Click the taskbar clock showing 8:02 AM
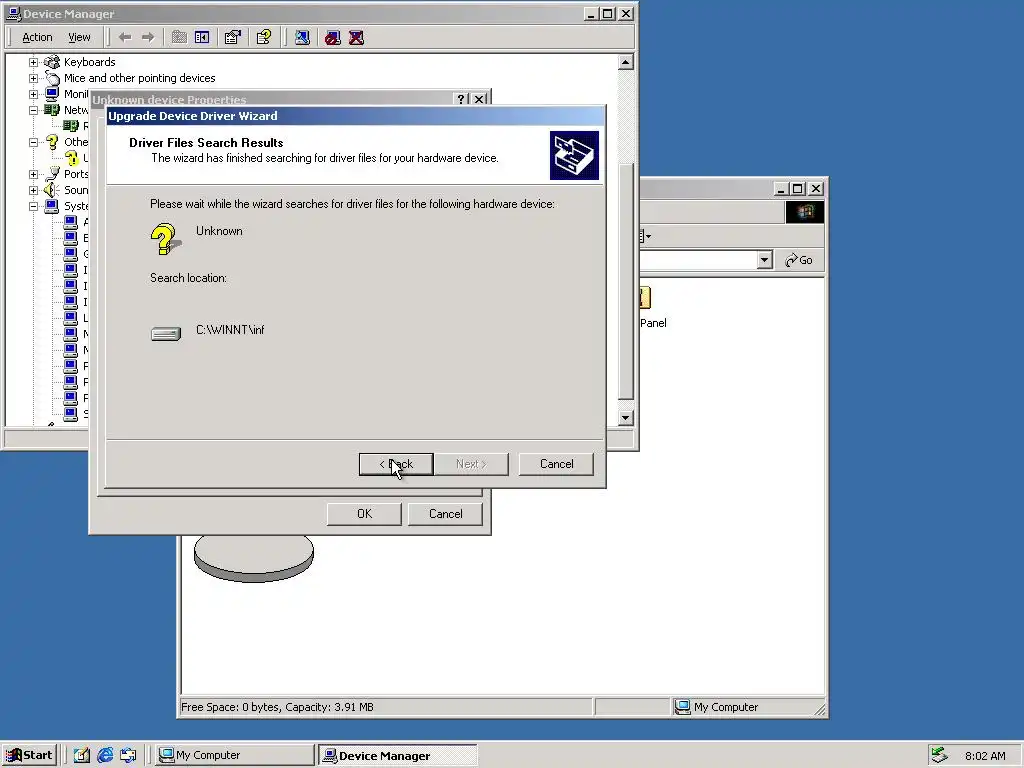 click(985, 756)
